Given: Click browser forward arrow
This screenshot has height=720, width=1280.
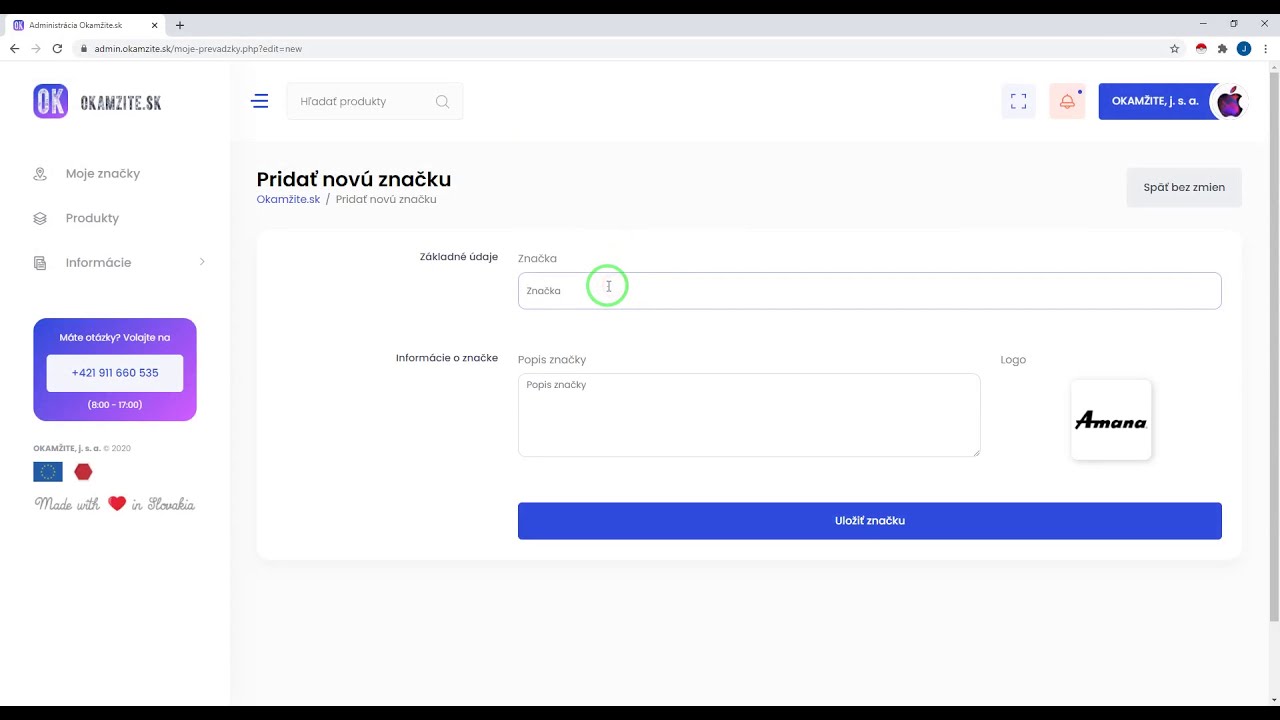Looking at the screenshot, I should click(x=36, y=48).
